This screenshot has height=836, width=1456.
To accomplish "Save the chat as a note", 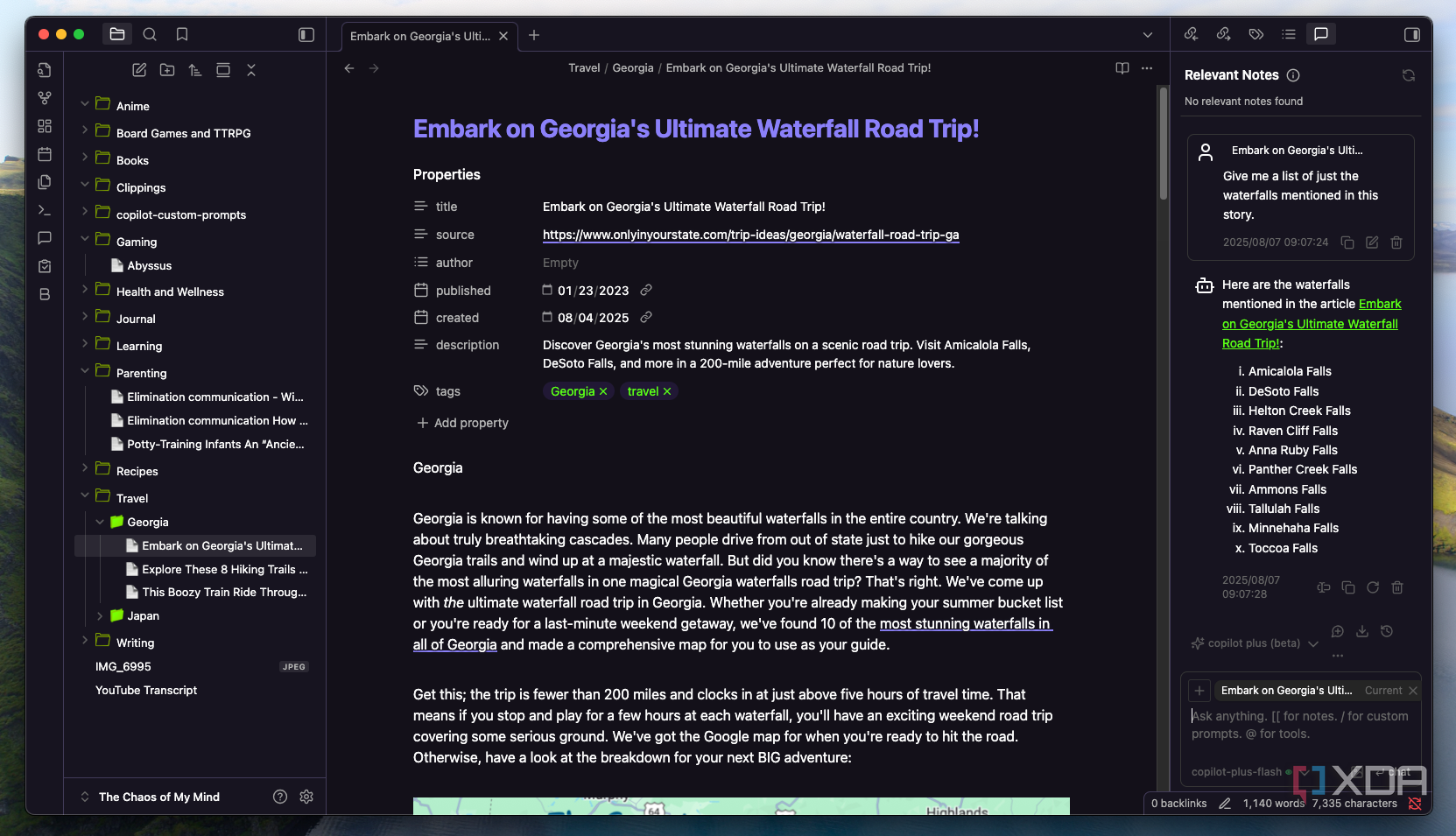I will pos(1362,631).
